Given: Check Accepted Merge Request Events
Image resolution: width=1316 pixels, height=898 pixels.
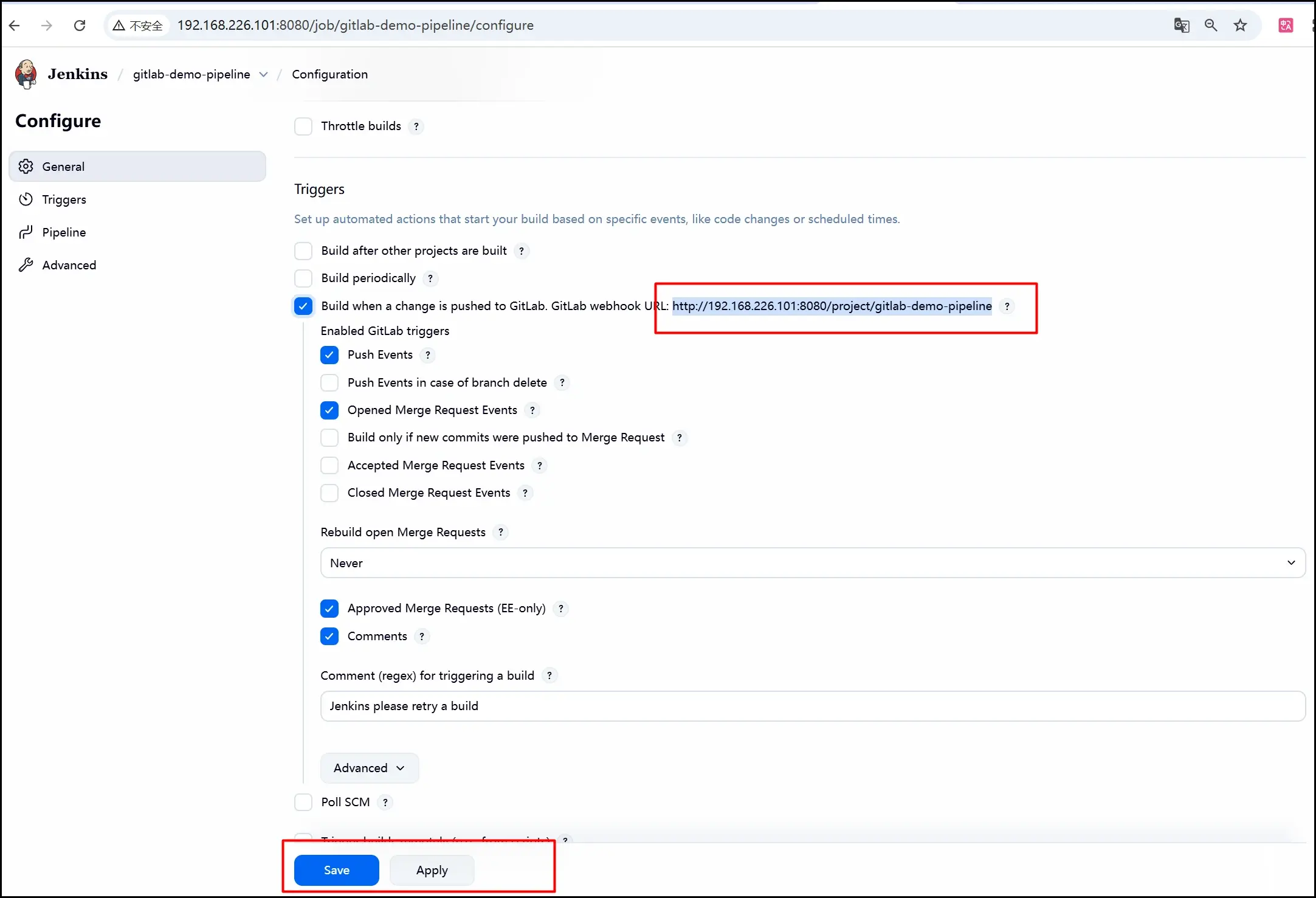Looking at the screenshot, I should tap(329, 466).
